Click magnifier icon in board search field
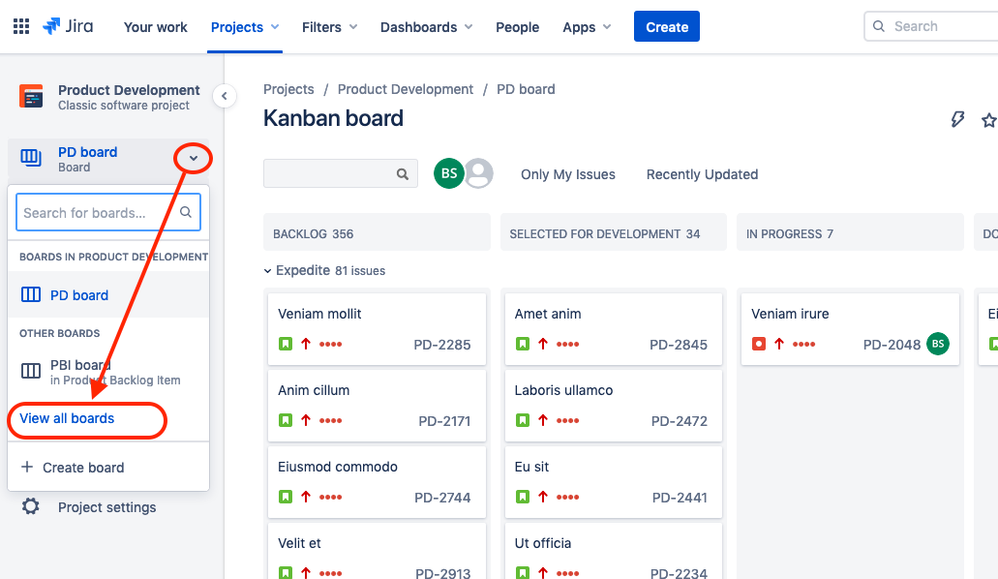The width and height of the screenshot is (998, 579). [x=186, y=213]
